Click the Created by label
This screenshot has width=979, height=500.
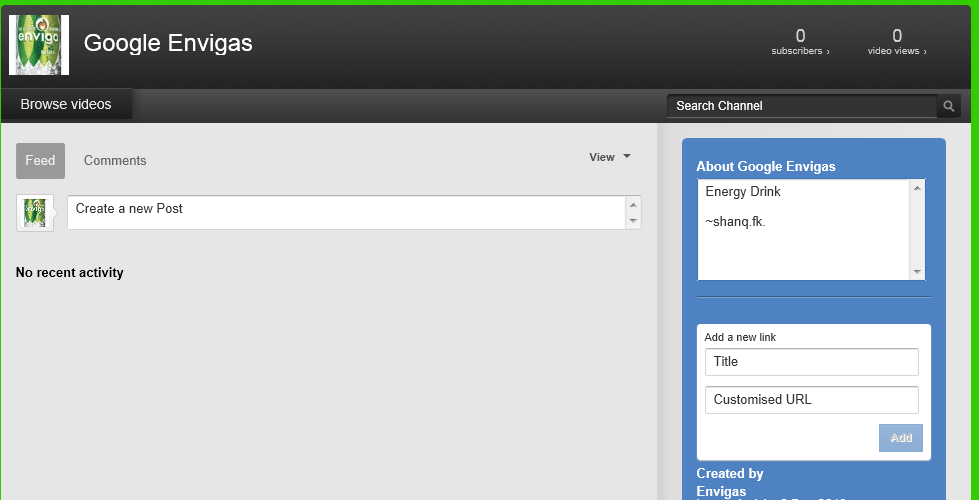730,474
